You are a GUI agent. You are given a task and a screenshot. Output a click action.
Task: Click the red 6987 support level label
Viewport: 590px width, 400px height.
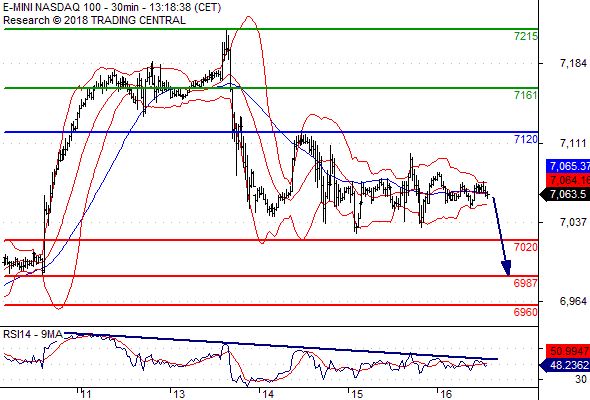tap(526, 283)
